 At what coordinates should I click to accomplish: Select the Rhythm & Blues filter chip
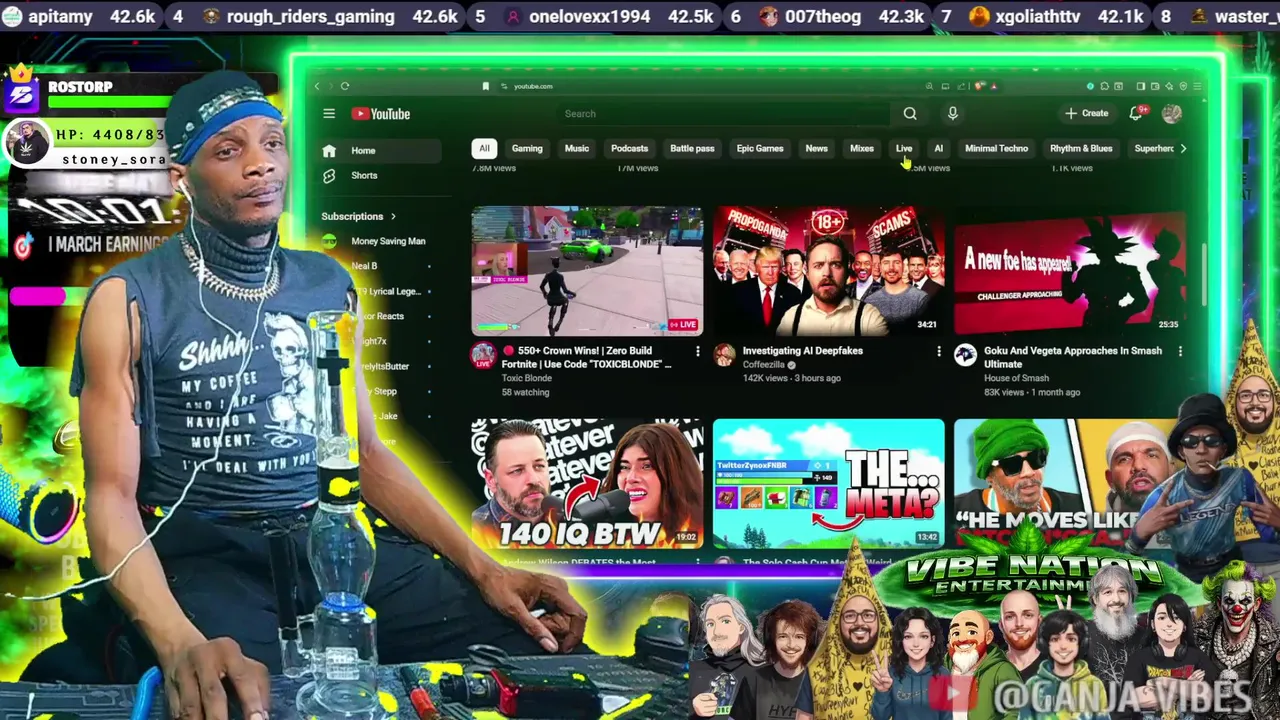1081,149
